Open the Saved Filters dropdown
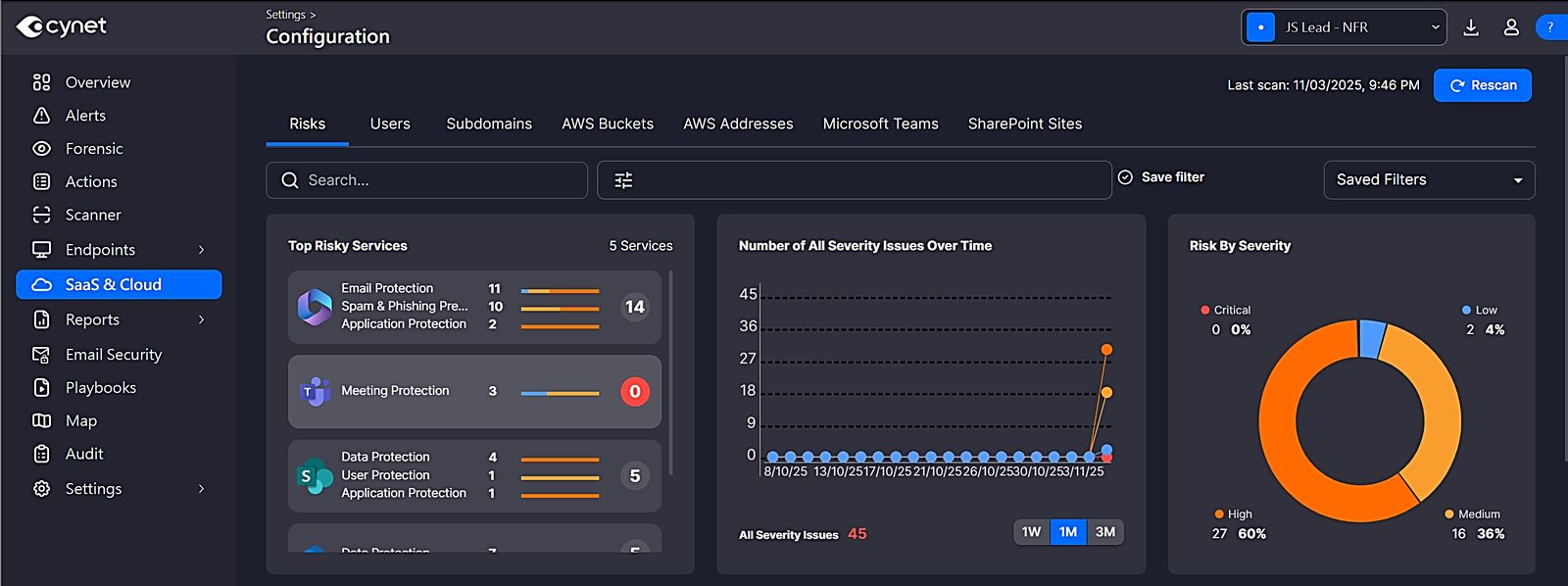This screenshot has width=1568, height=586. (1428, 180)
